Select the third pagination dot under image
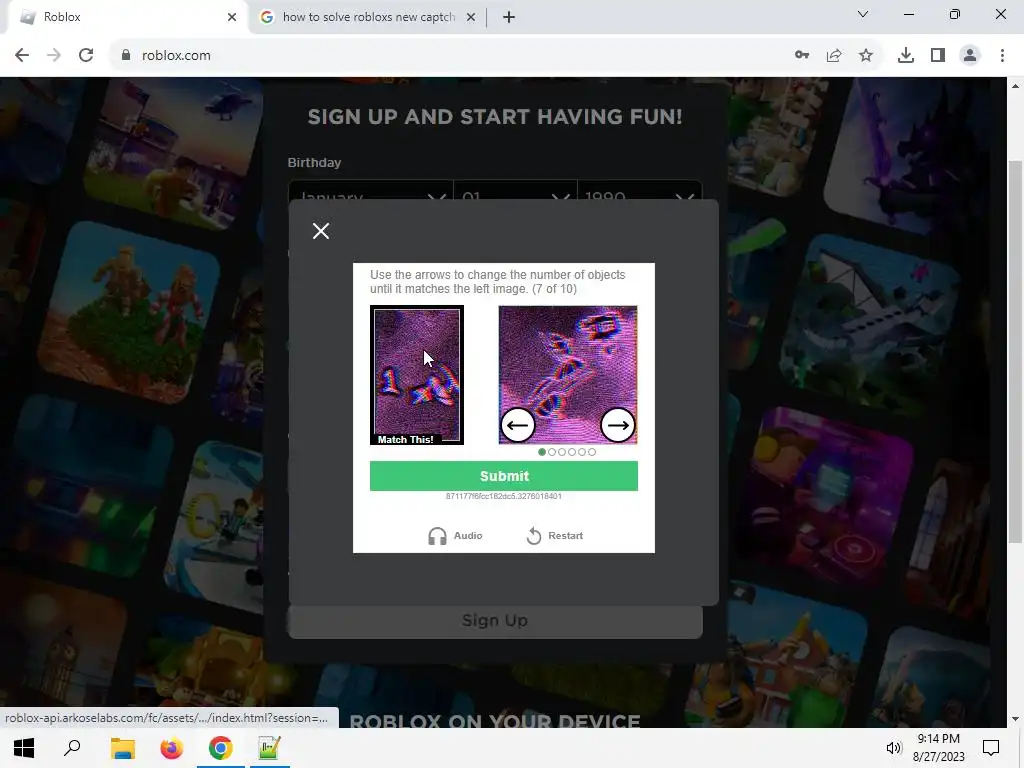This screenshot has height=768, width=1024. [x=562, y=452]
